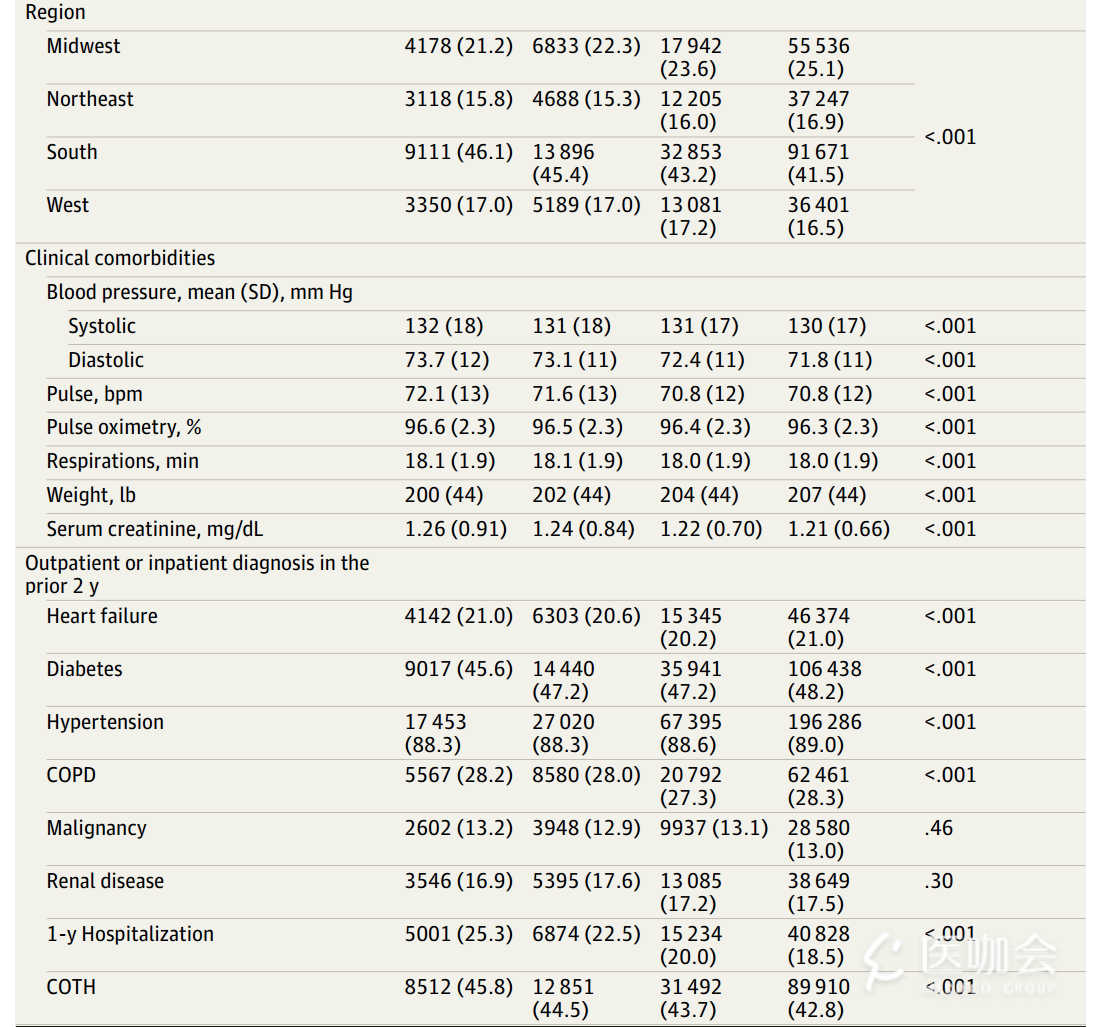This screenshot has width=1104, height=1027.
Task: Click the Serum creatinine, mg/dL label
Action: click(x=155, y=529)
